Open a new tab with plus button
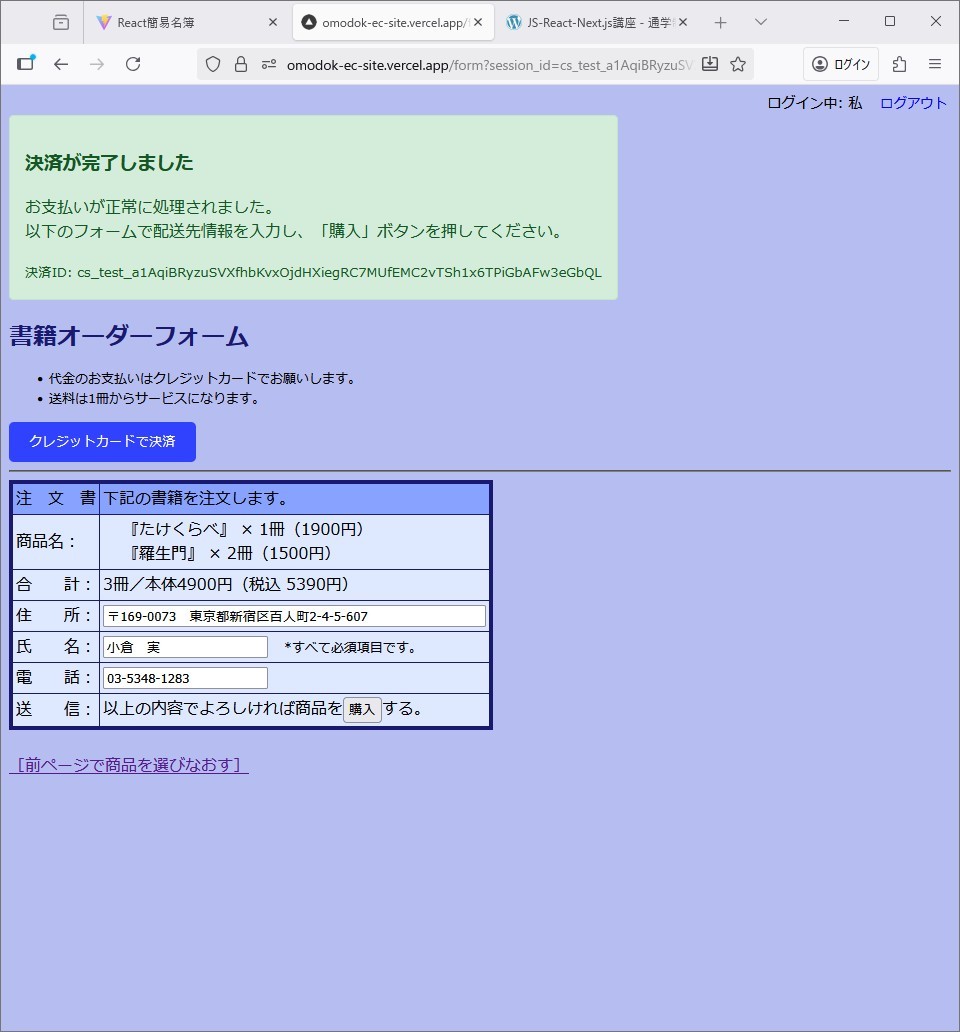This screenshot has height=1032, width=960. tap(720, 22)
